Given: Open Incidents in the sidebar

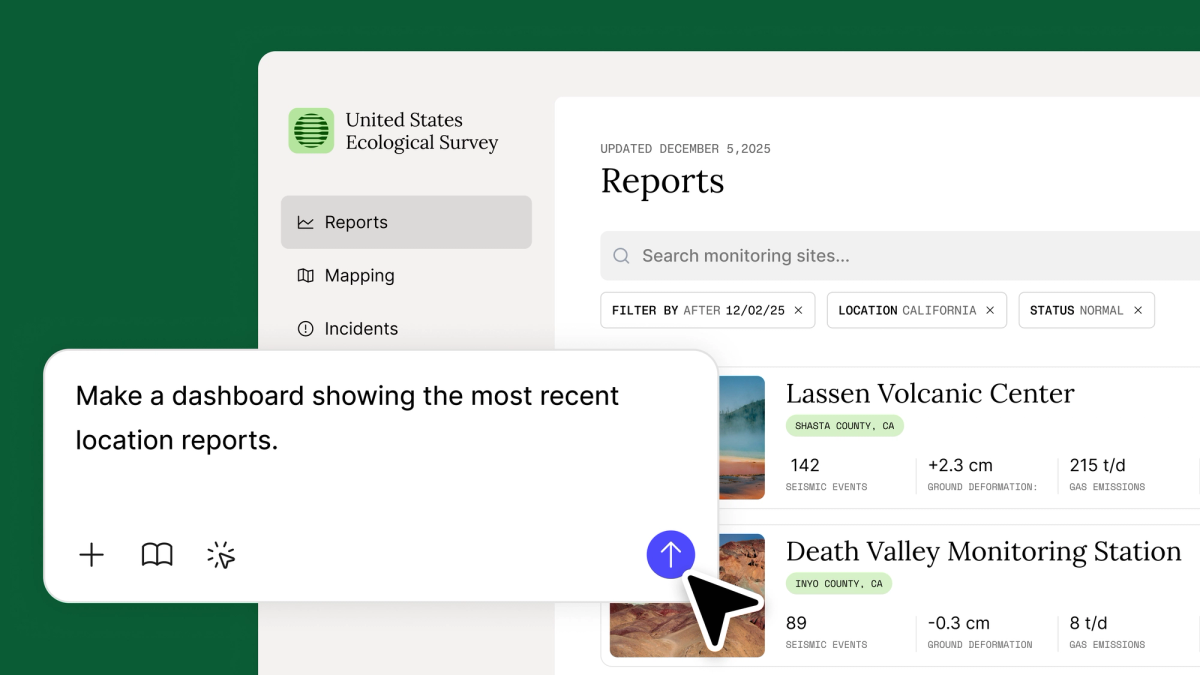Looking at the screenshot, I should [x=361, y=328].
